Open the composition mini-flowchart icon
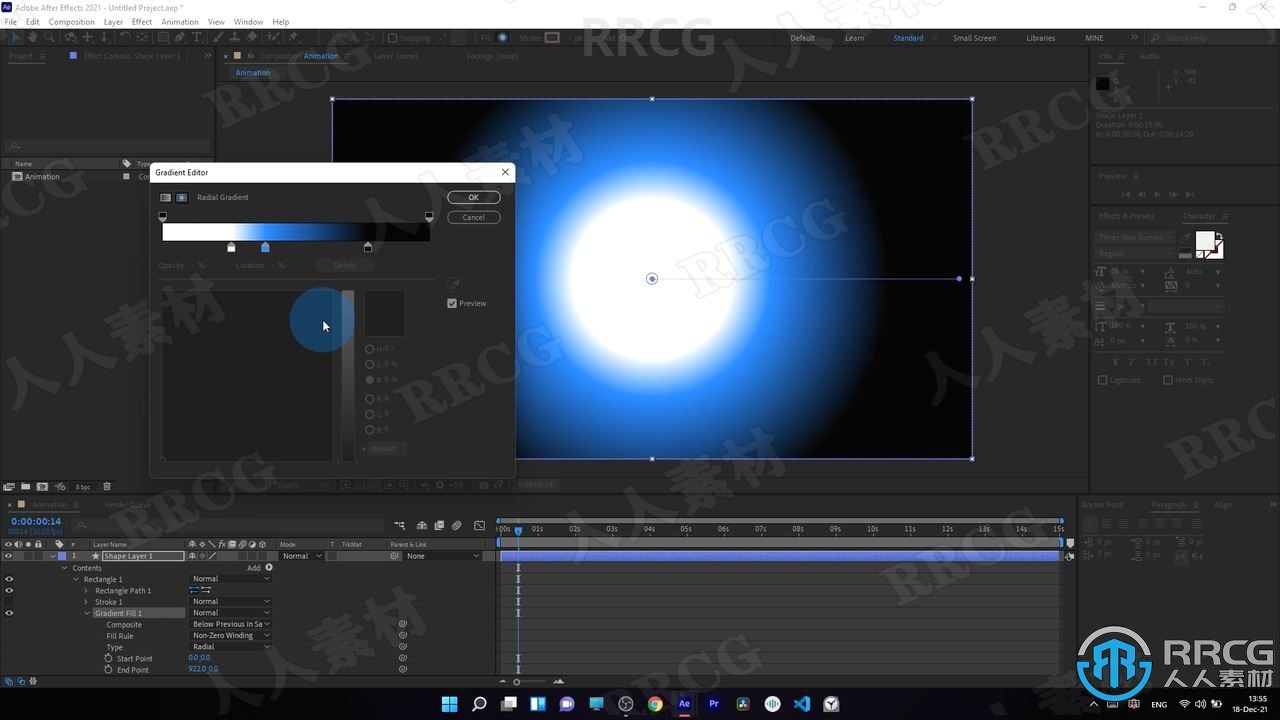The height and width of the screenshot is (720, 1280). (400, 525)
